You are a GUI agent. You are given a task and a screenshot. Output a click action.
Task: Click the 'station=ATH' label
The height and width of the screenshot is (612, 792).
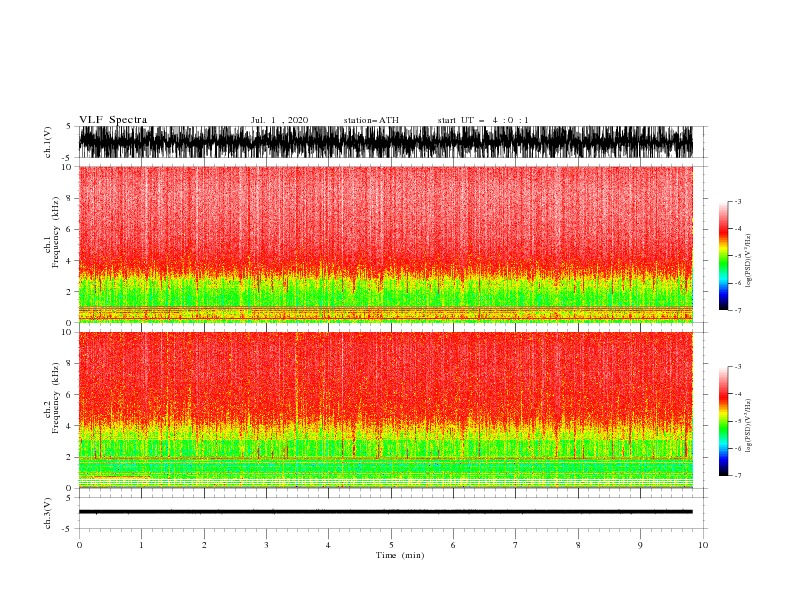[x=371, y=120]
